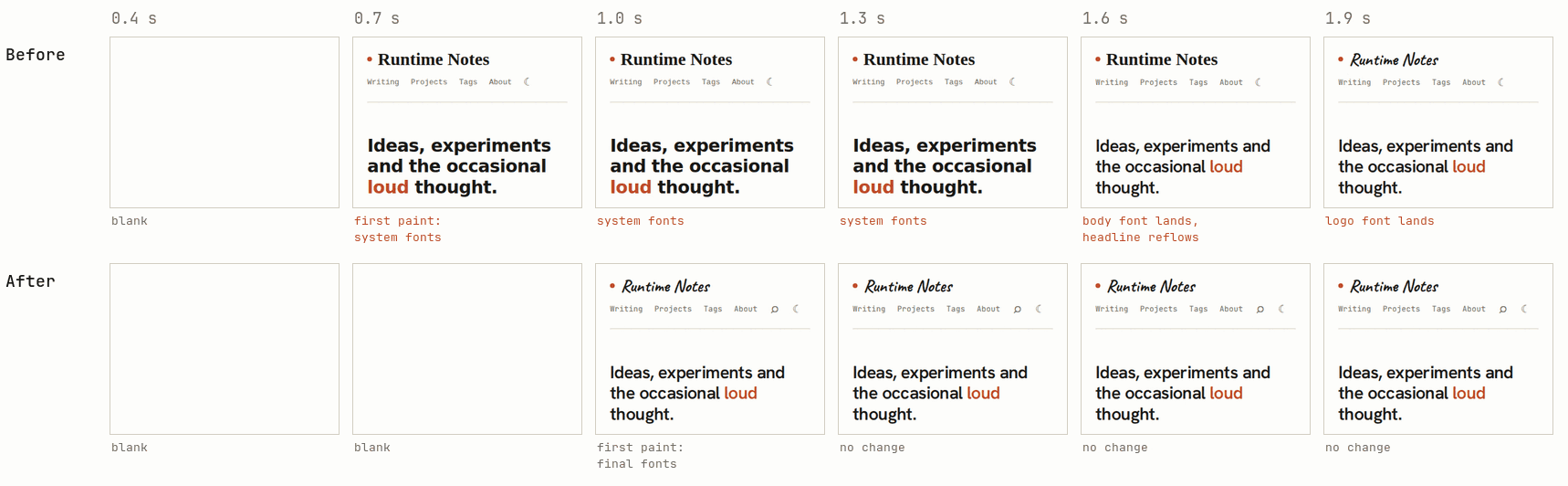Click Runtime Notes logo in Before 1.0 s frame
The height and width of the screenshot is (486, 1568).
676,59
